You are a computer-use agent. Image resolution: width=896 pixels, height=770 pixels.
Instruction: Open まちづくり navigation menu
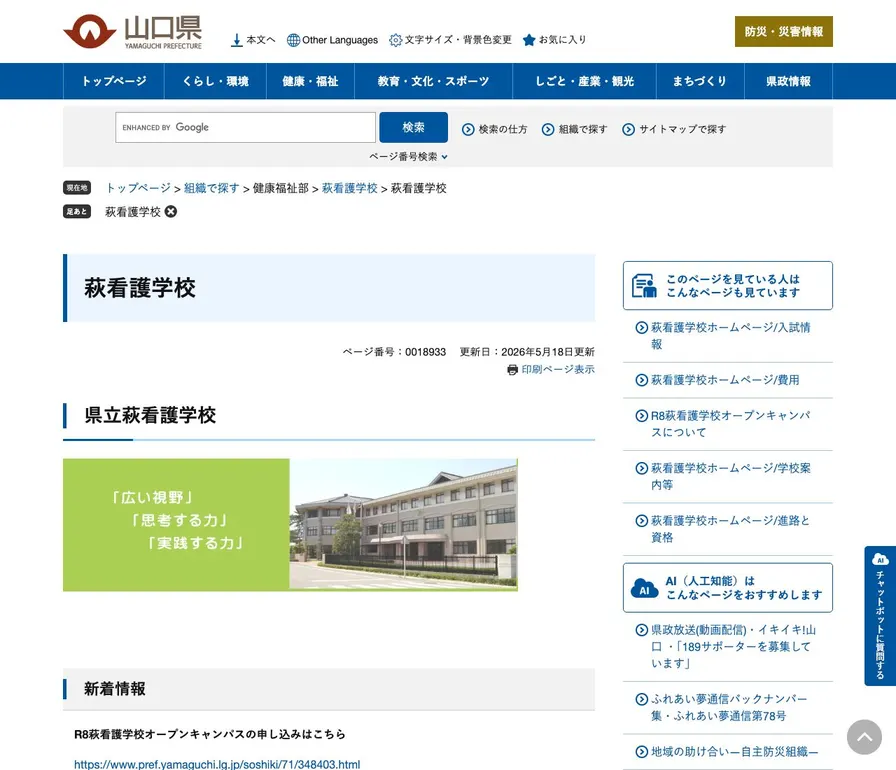(700, 81)
